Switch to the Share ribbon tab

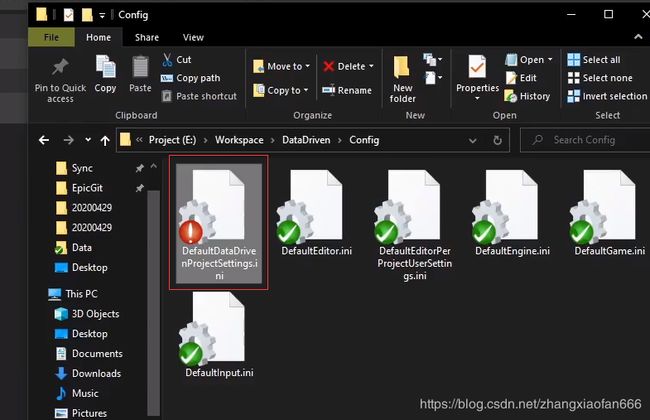point(147,37)
